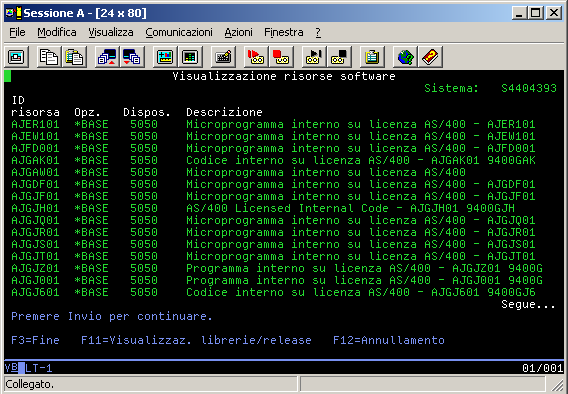This screenshot has height=394, width=568.
Task: Click the green cursor block at screen top-left
Action: pyautogui.click(x=8, y=76)
